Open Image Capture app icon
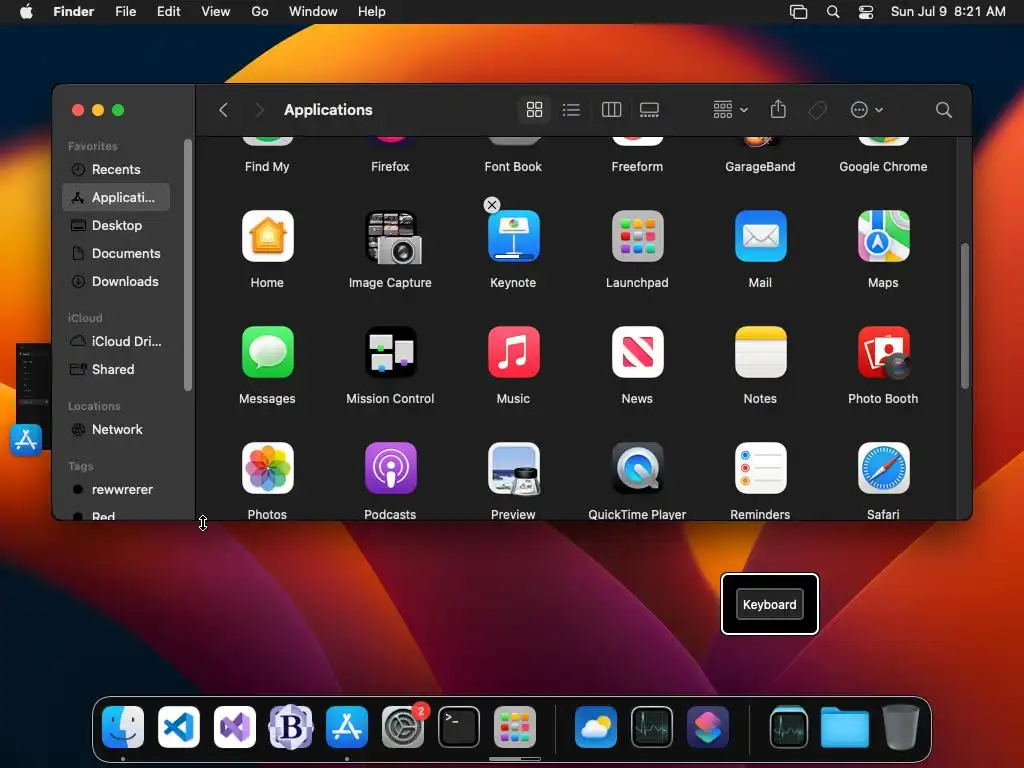1024x768 pixels. 391,236
